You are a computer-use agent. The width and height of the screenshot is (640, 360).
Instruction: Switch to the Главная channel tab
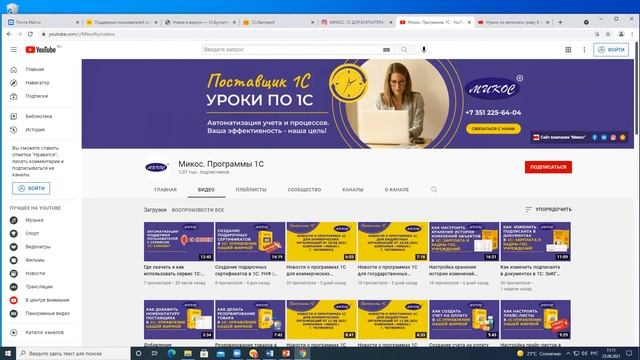(x=165, y=190)
